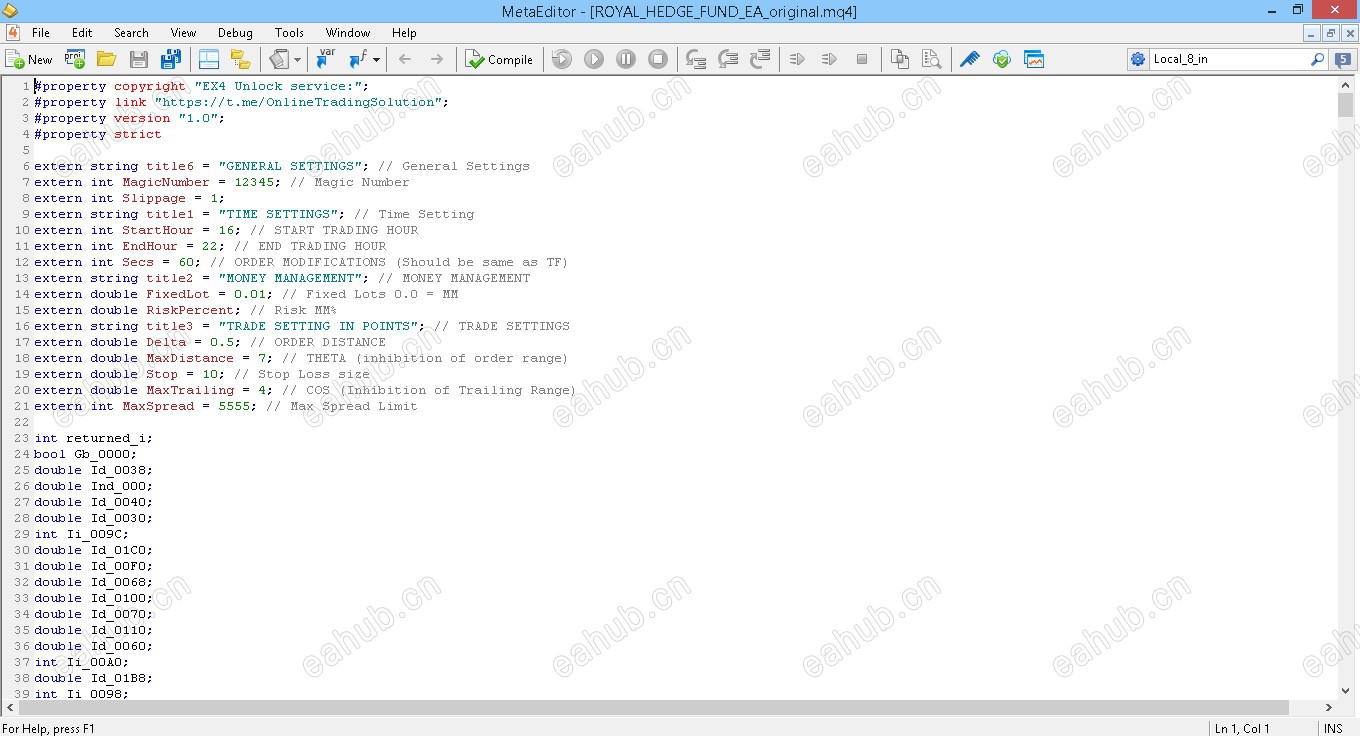Image resolution: width=1360 pixels, height=736 pixels.
Task: Save the current file with single floppy icon
Action: click(x=139, y=59)
